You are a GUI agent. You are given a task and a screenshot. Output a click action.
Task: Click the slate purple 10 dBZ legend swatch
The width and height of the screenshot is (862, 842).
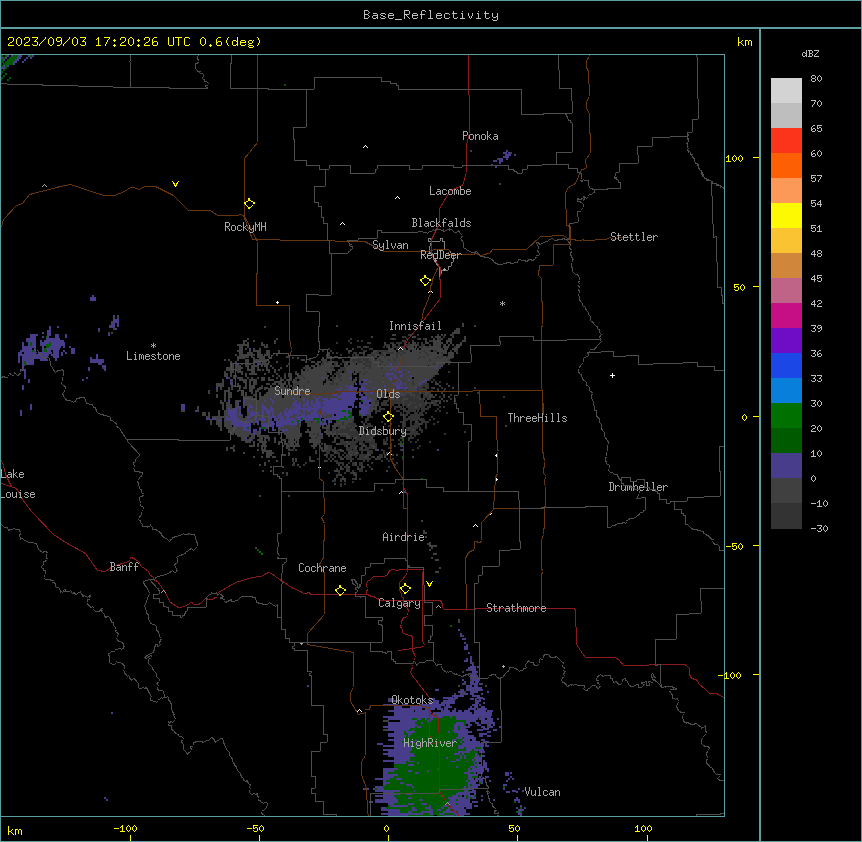pos(786,466)
